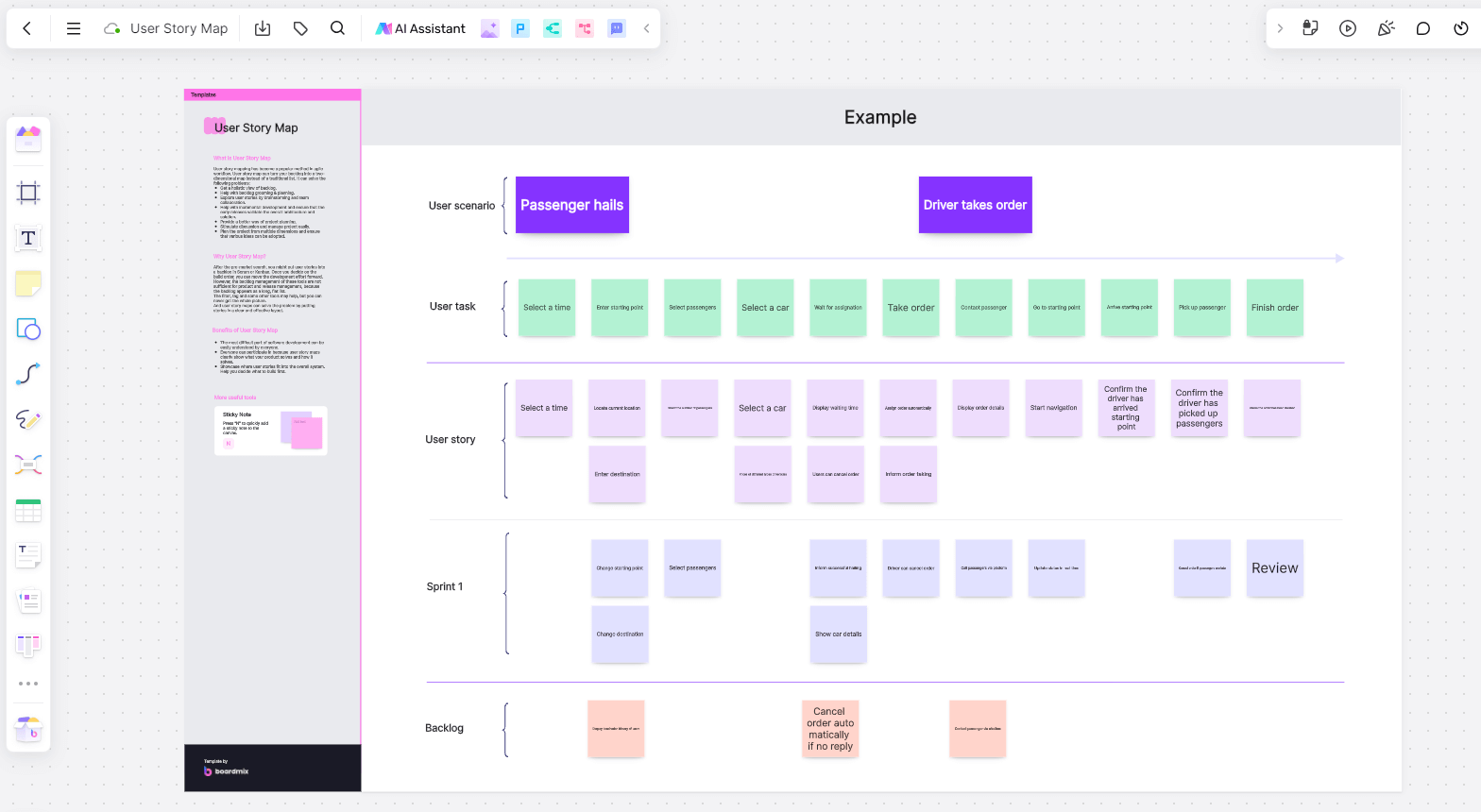Click 'Confirm the driver has picked up passengers' note

tap(1200, 408)
